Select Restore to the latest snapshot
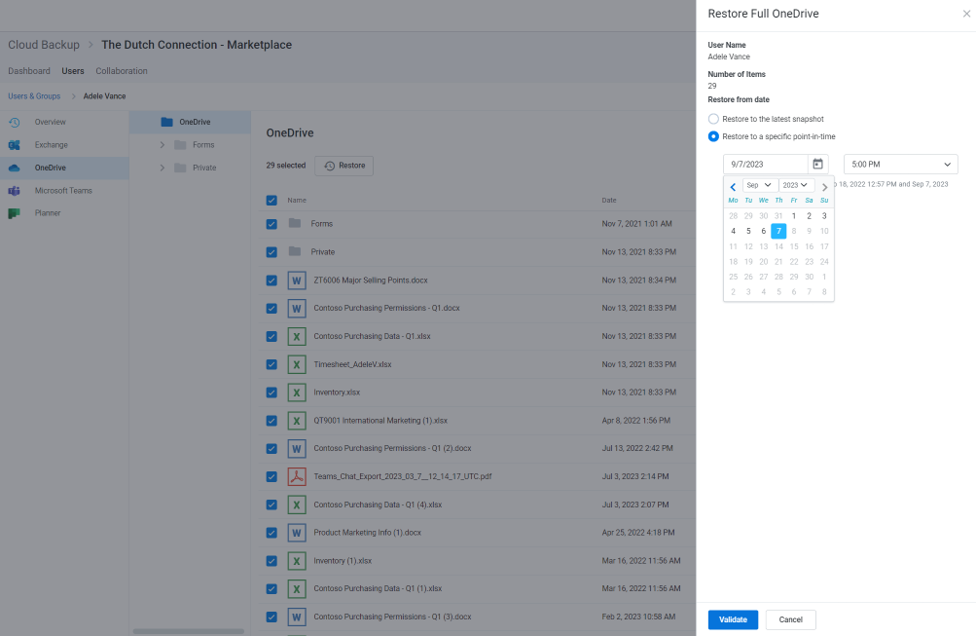976x636 pixels. click(713, 119)
